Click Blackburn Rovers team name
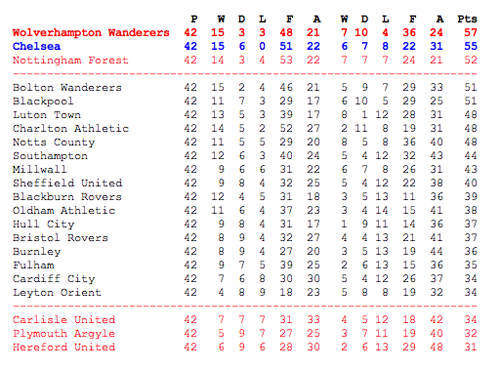 pos(67,197)
